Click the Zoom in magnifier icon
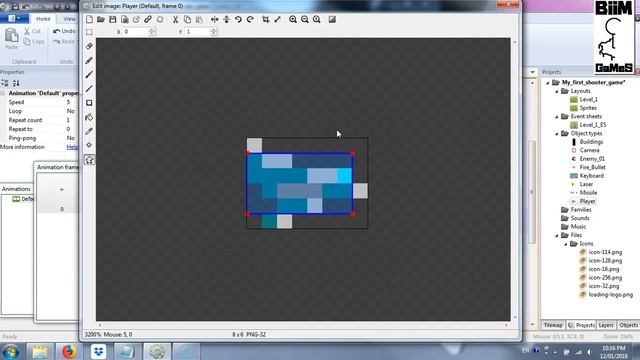Image resolution: width=640 pixels, height=360 pixels. (x=293, y=19)
